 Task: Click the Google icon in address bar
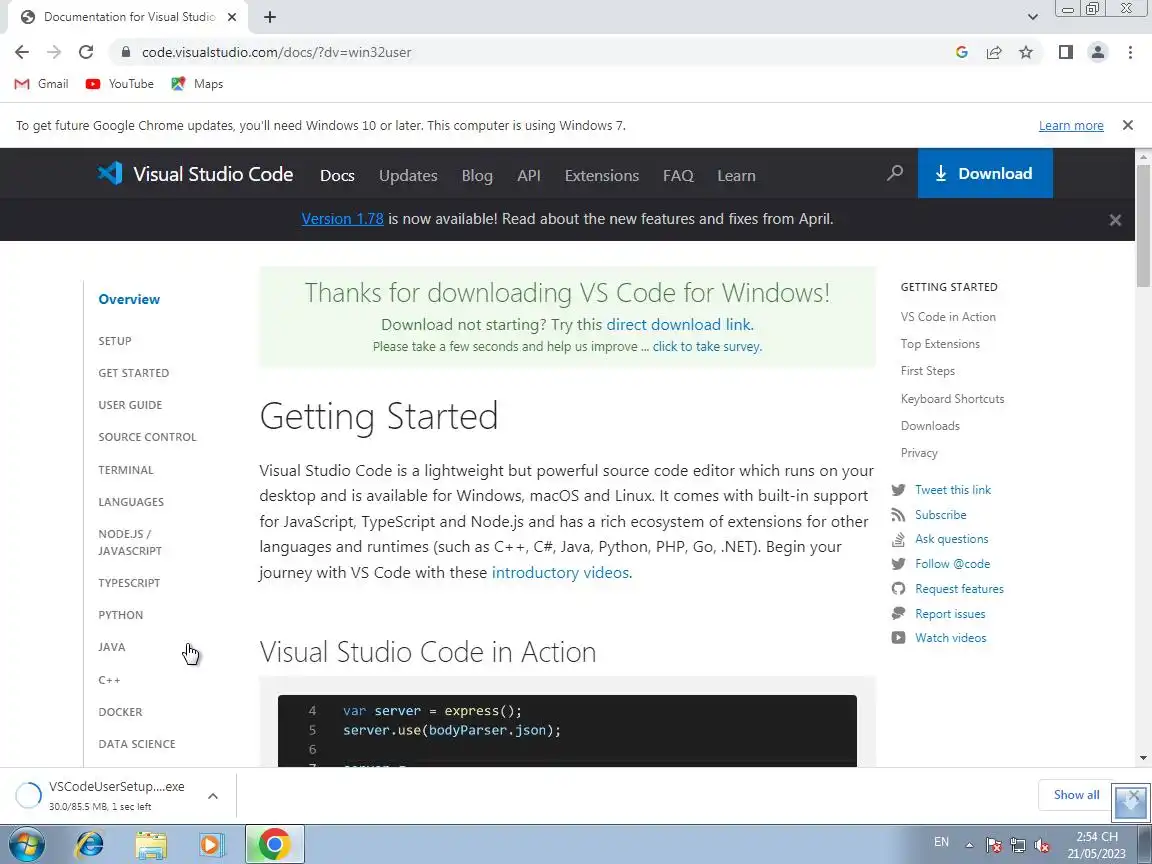[x=962, y=52]
